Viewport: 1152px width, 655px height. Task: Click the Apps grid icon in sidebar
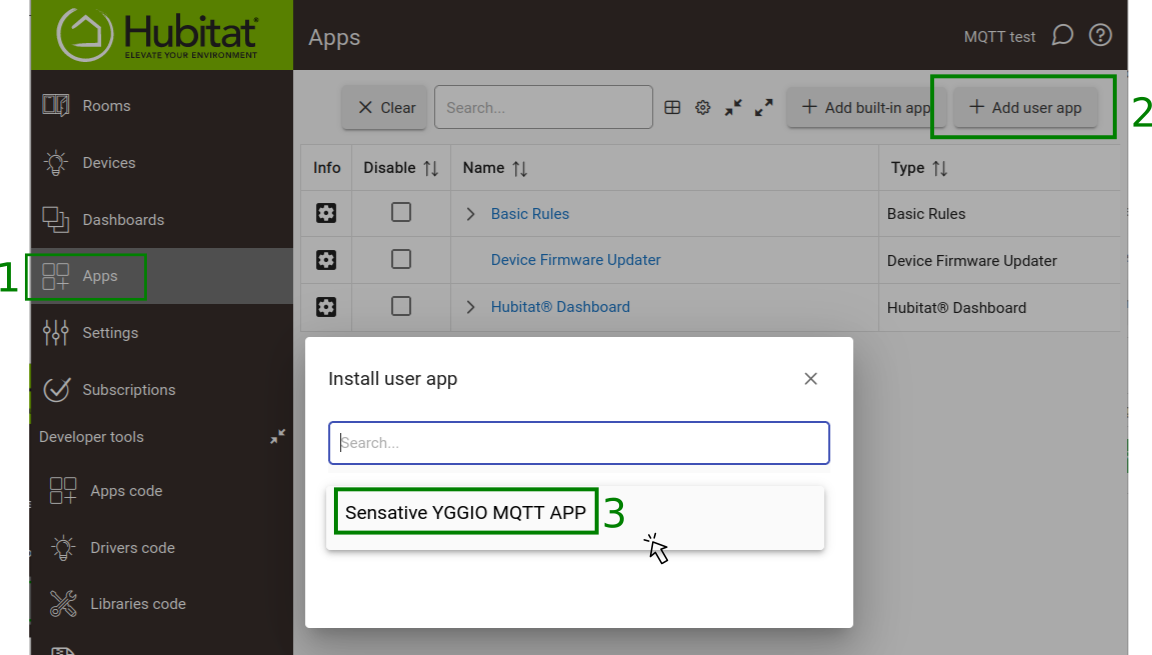pyautogui.click(x=56, y=276)
